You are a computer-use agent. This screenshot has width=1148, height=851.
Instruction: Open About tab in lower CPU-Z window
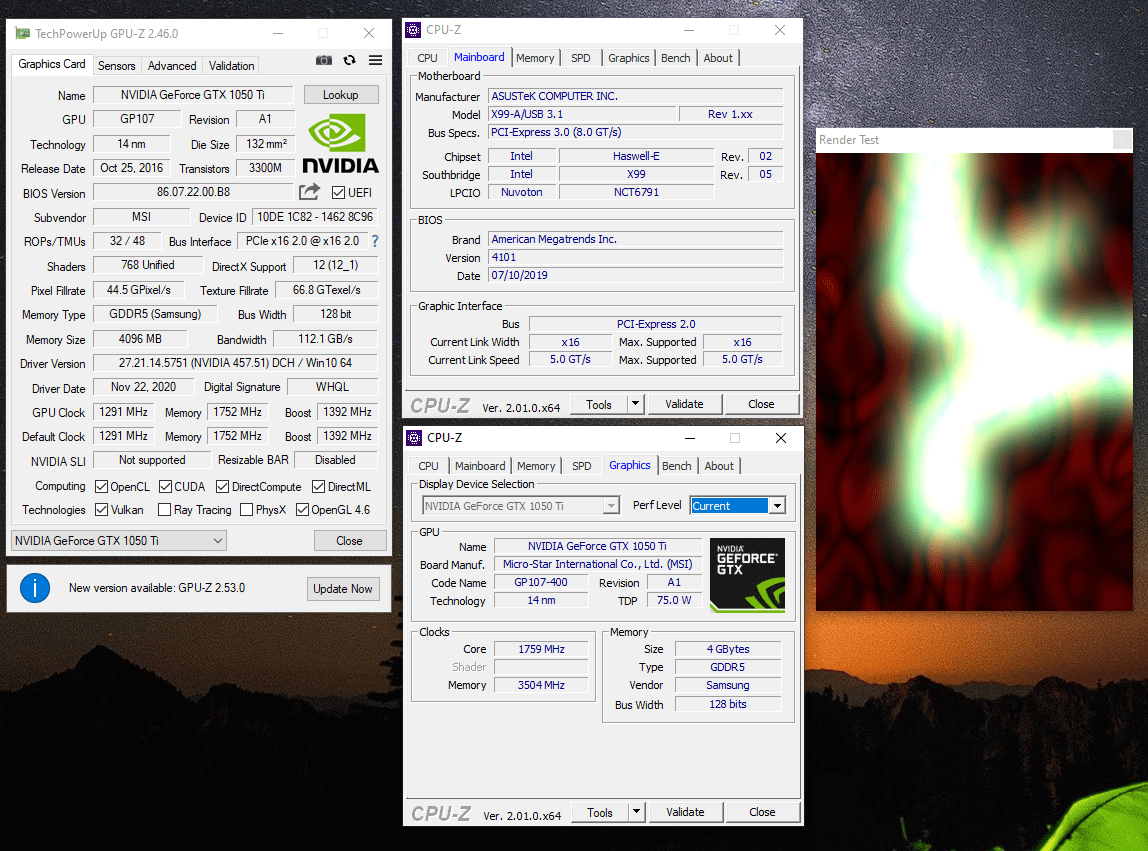click(719, 466)
